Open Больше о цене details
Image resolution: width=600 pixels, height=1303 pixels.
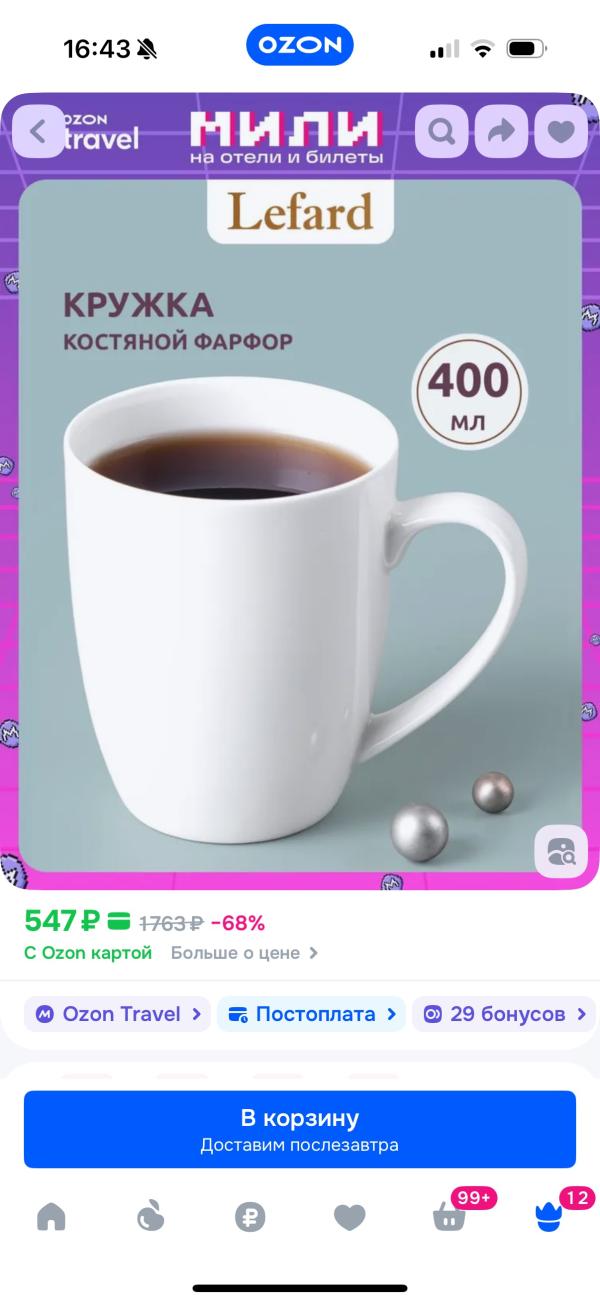pos(244,953)
